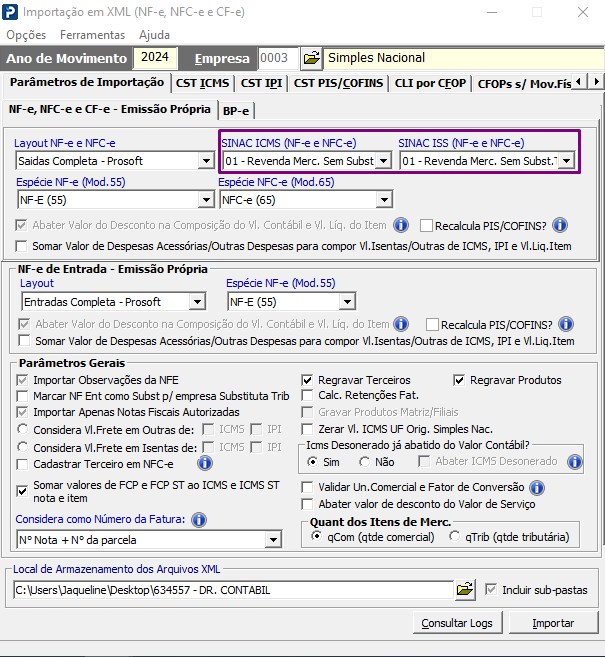Click info icon next to Considera como Número da Fatura
Image resolution: width=605 pixels, height=657 pixels.
click(x=199, y=519)
